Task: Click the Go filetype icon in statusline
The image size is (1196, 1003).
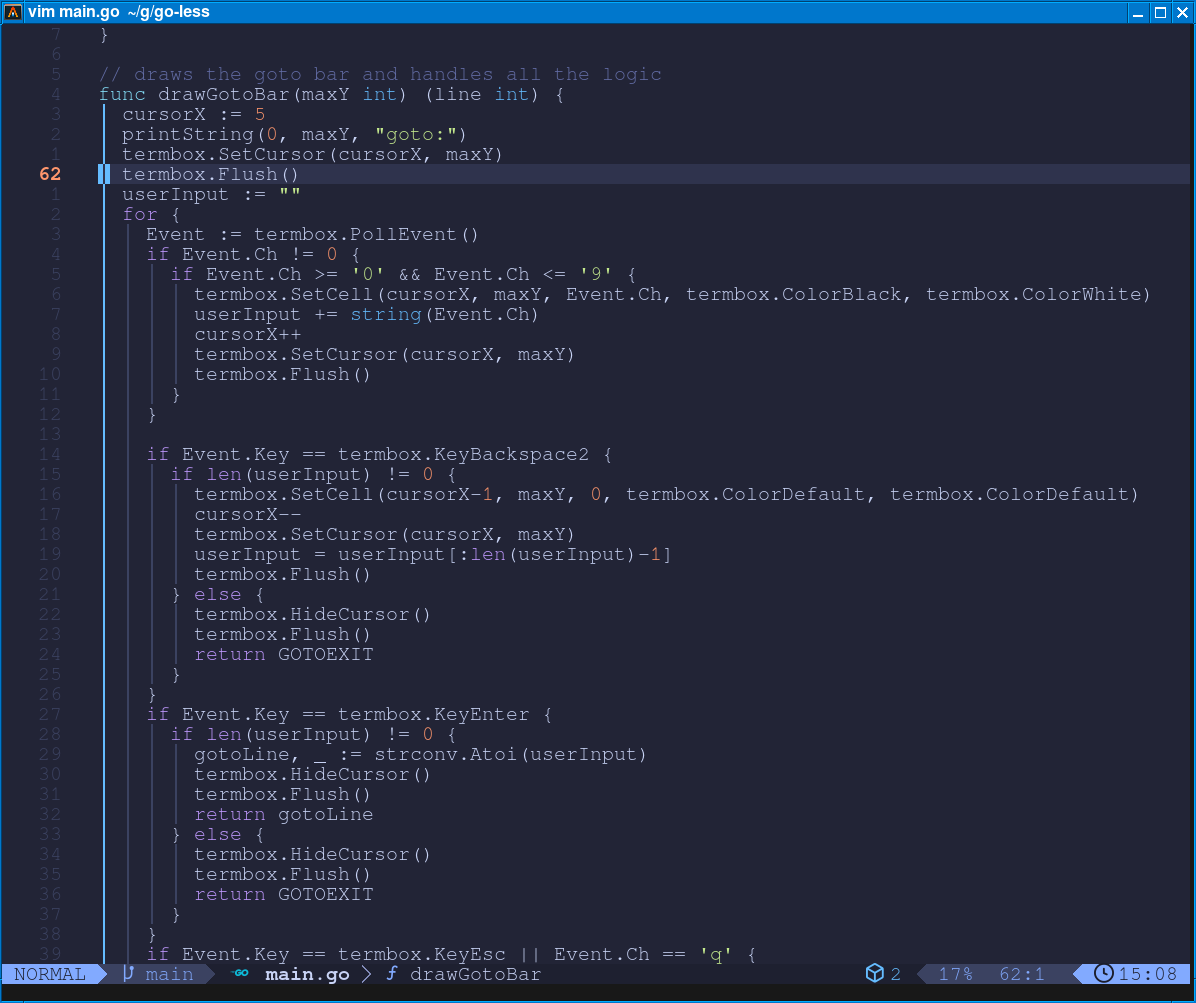Action: click(240, 974)
